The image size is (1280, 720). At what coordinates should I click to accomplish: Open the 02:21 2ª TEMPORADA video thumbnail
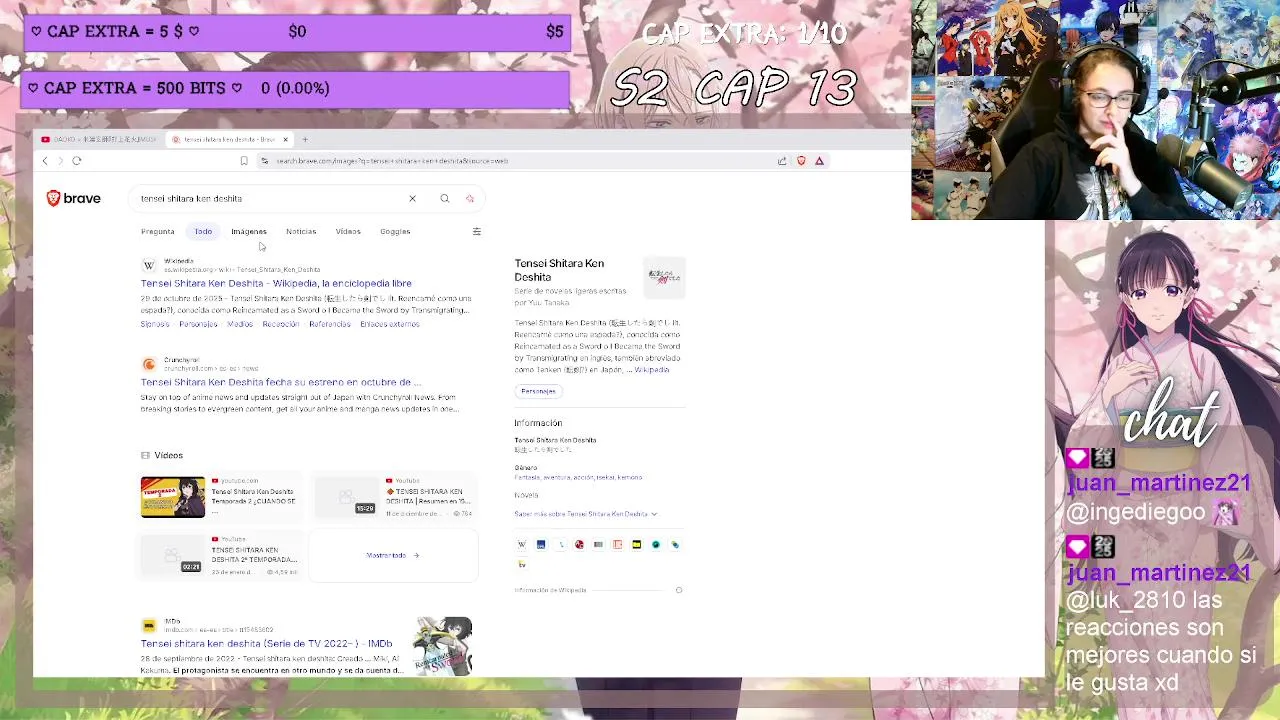172,555
